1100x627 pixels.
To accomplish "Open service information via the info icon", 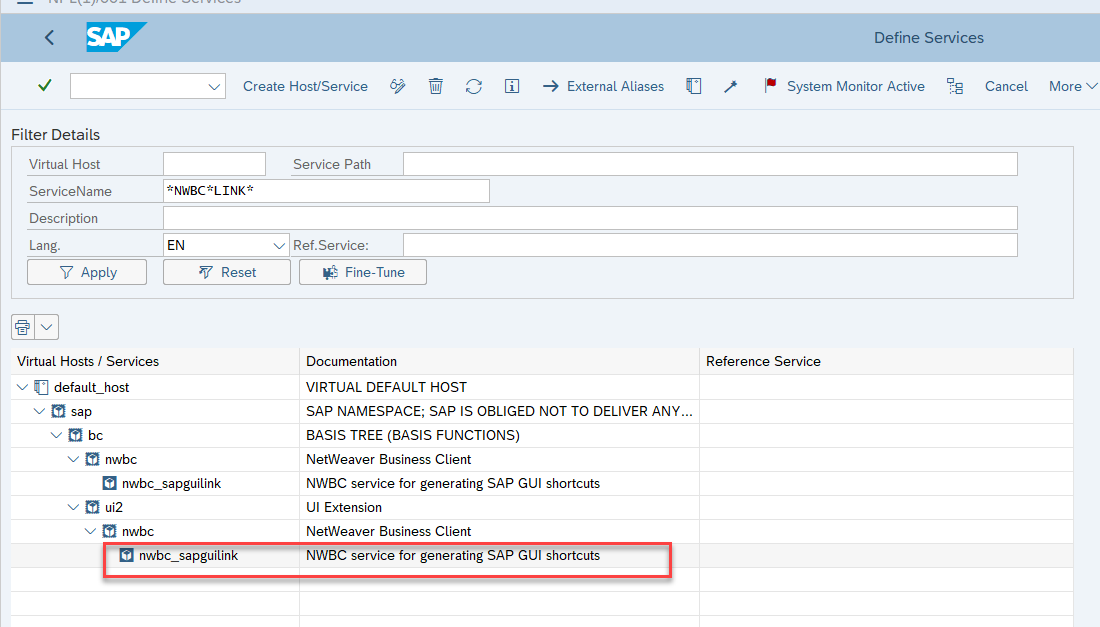I will point(511,86).
